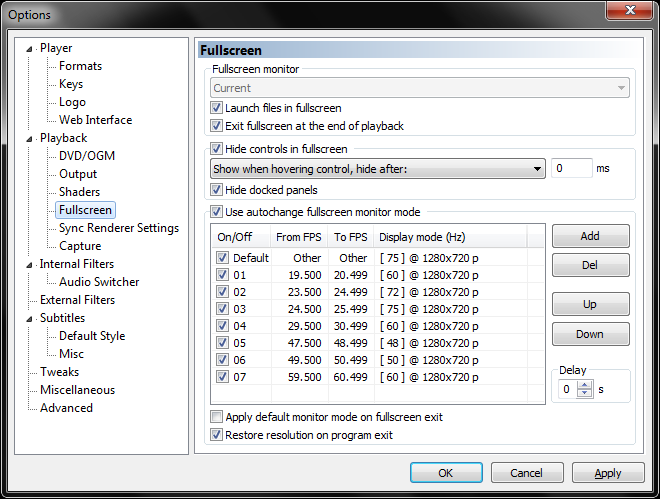
Task: Disable Exit fullscreen at end of playback
Action: coord(216,126)
